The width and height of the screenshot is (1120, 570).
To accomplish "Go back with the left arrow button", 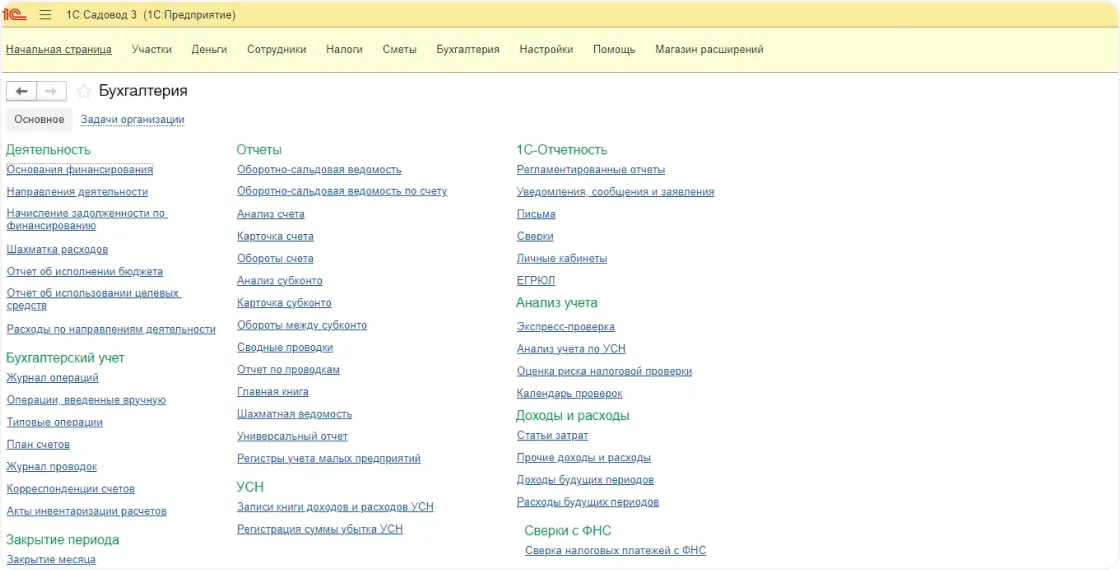I will coord(21,91).
